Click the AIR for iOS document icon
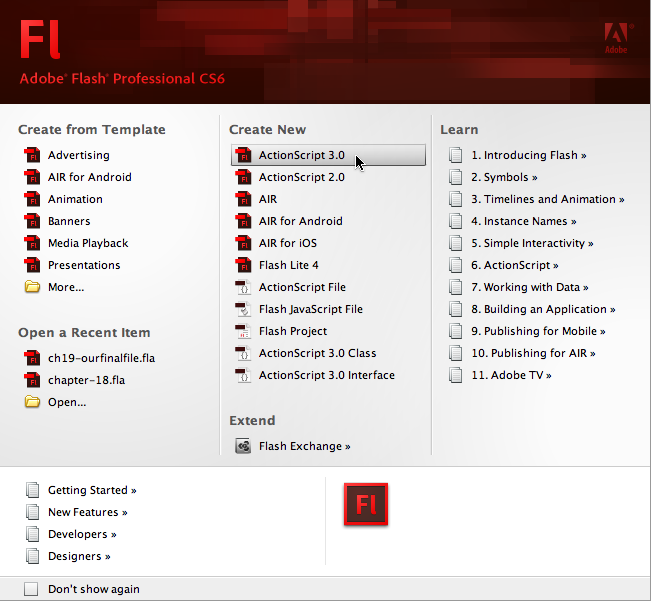Image resolution: width=651 pixels, height=601 pixels. (242, 243)
